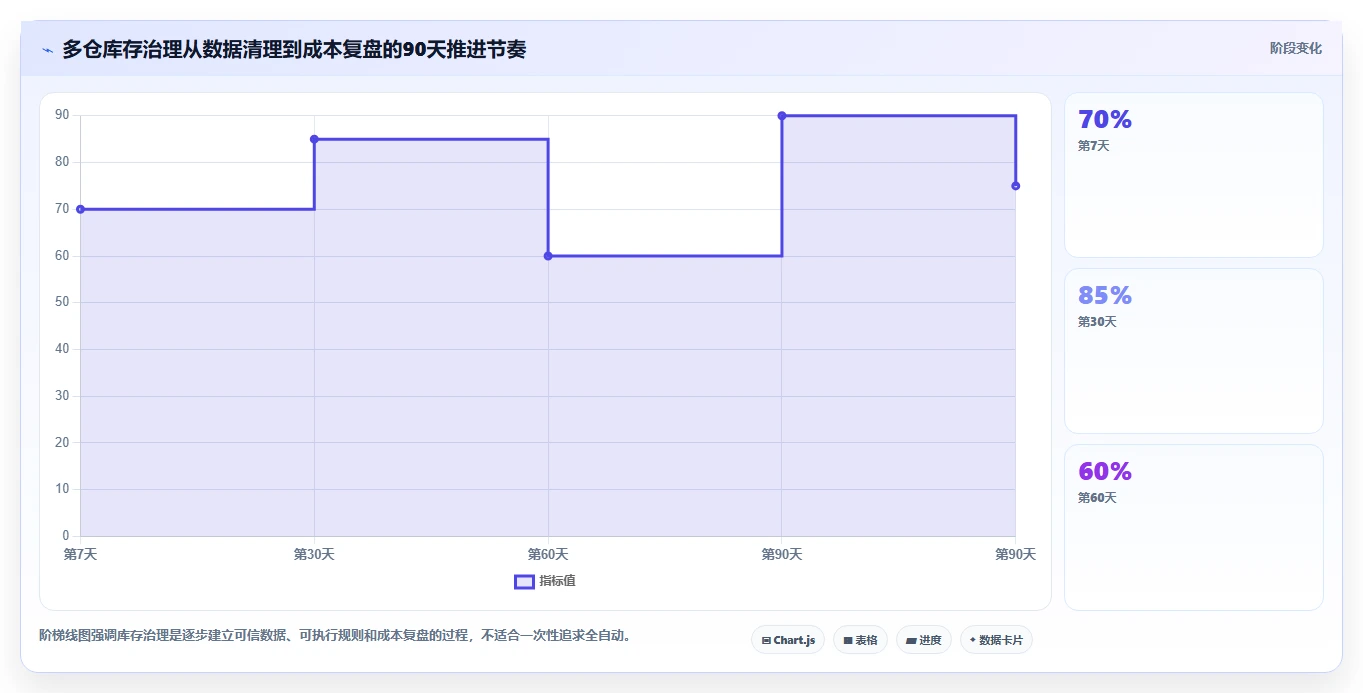1363x693 pixels.
Task: Click the y-axis tick label 20
Action: pyautogui.click(x=62, y=442)
